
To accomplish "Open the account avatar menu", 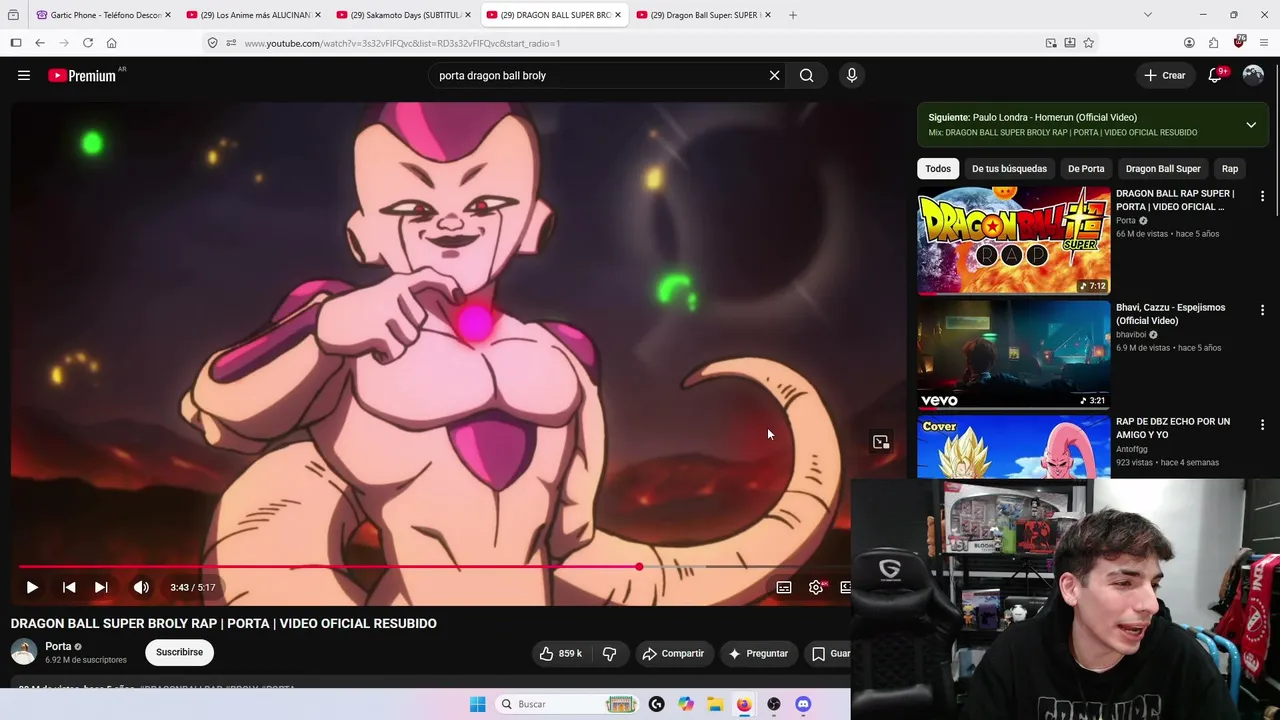I will 1253,75.
